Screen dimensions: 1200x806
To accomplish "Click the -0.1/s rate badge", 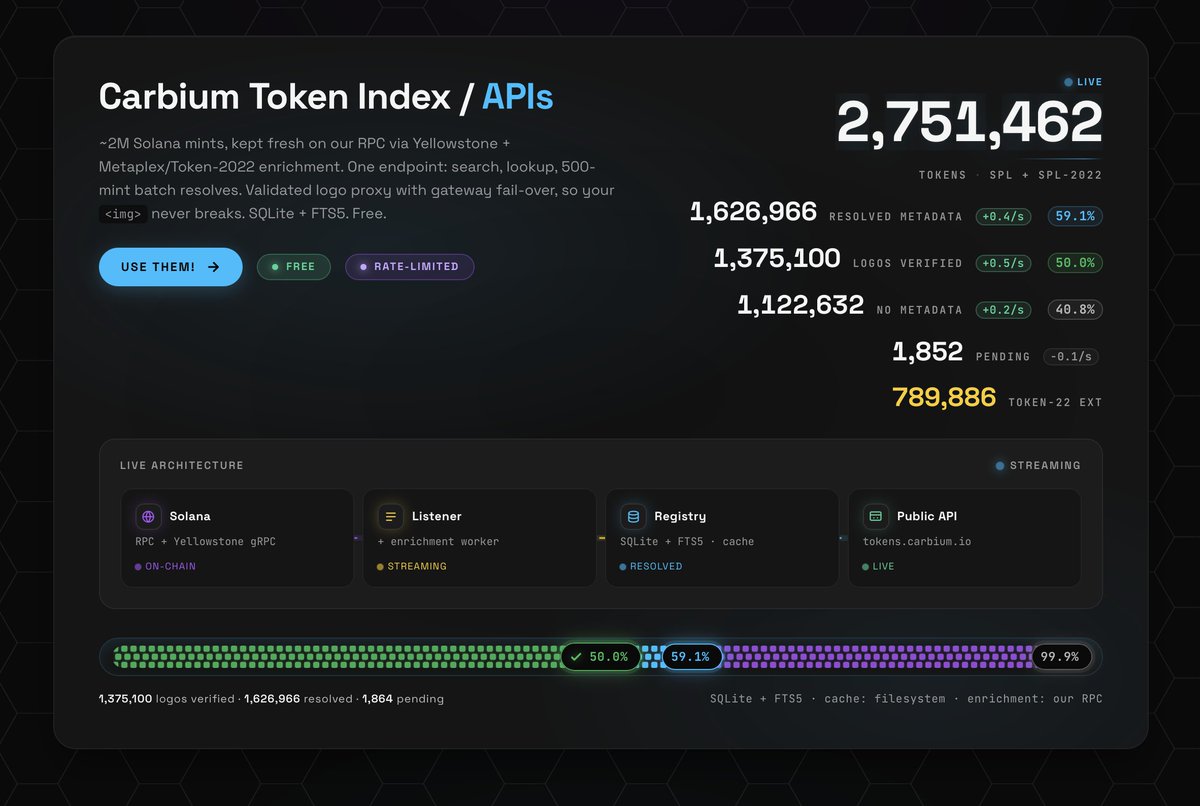I will [x=1073, y=357].
